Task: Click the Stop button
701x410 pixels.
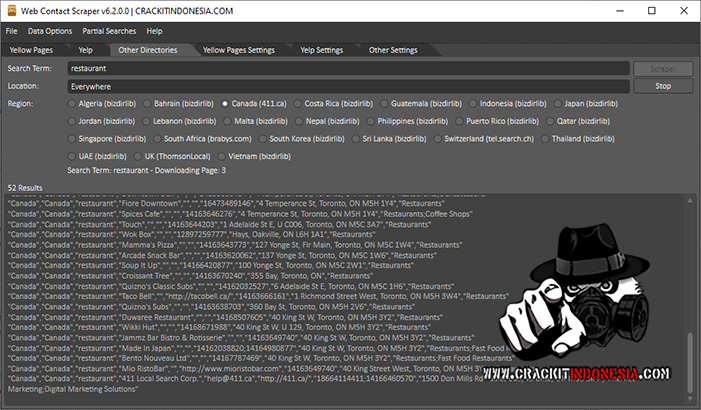Action: point(662,86)
